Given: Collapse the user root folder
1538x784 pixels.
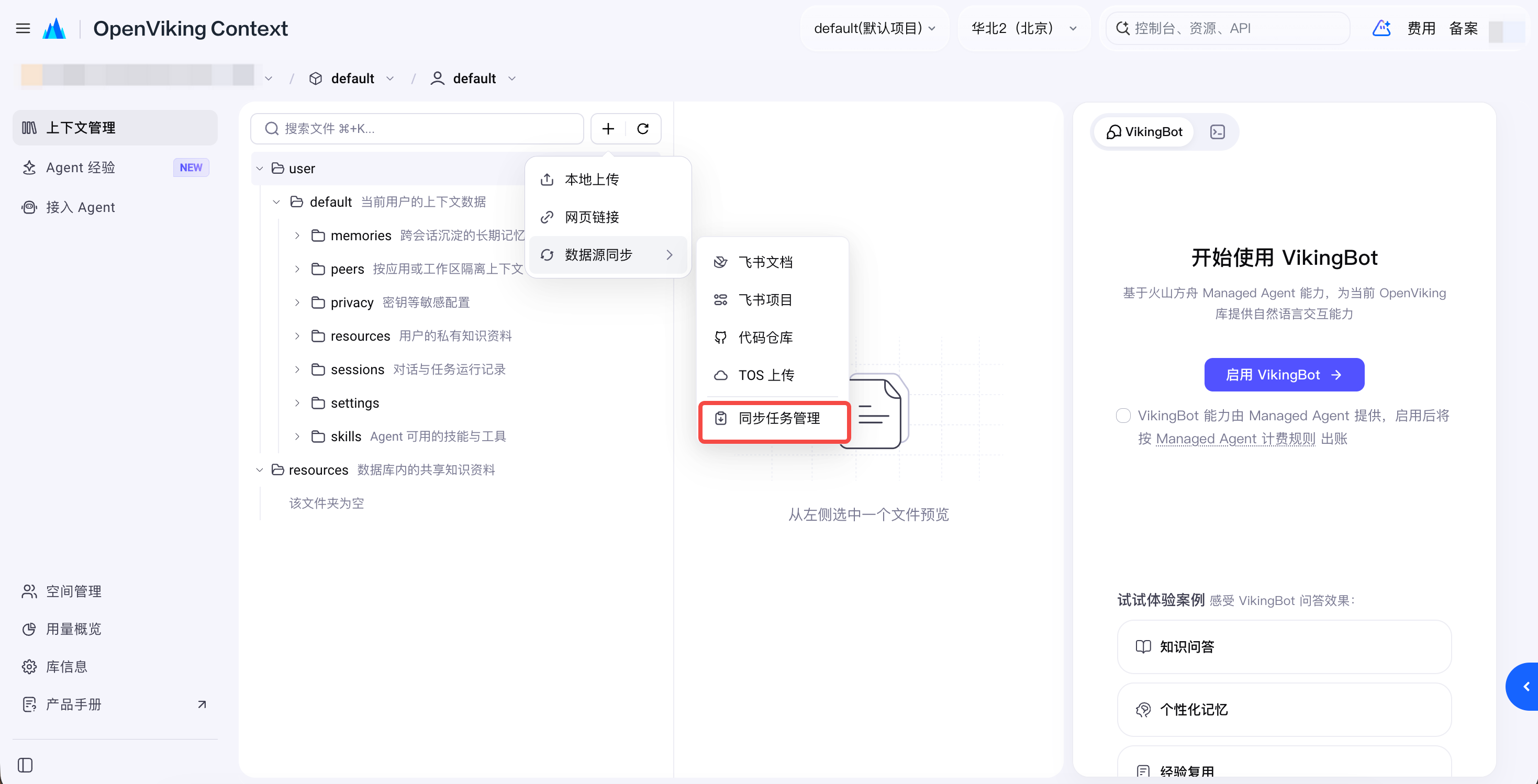Looking at the screenshot, I should tap(259, 169).
